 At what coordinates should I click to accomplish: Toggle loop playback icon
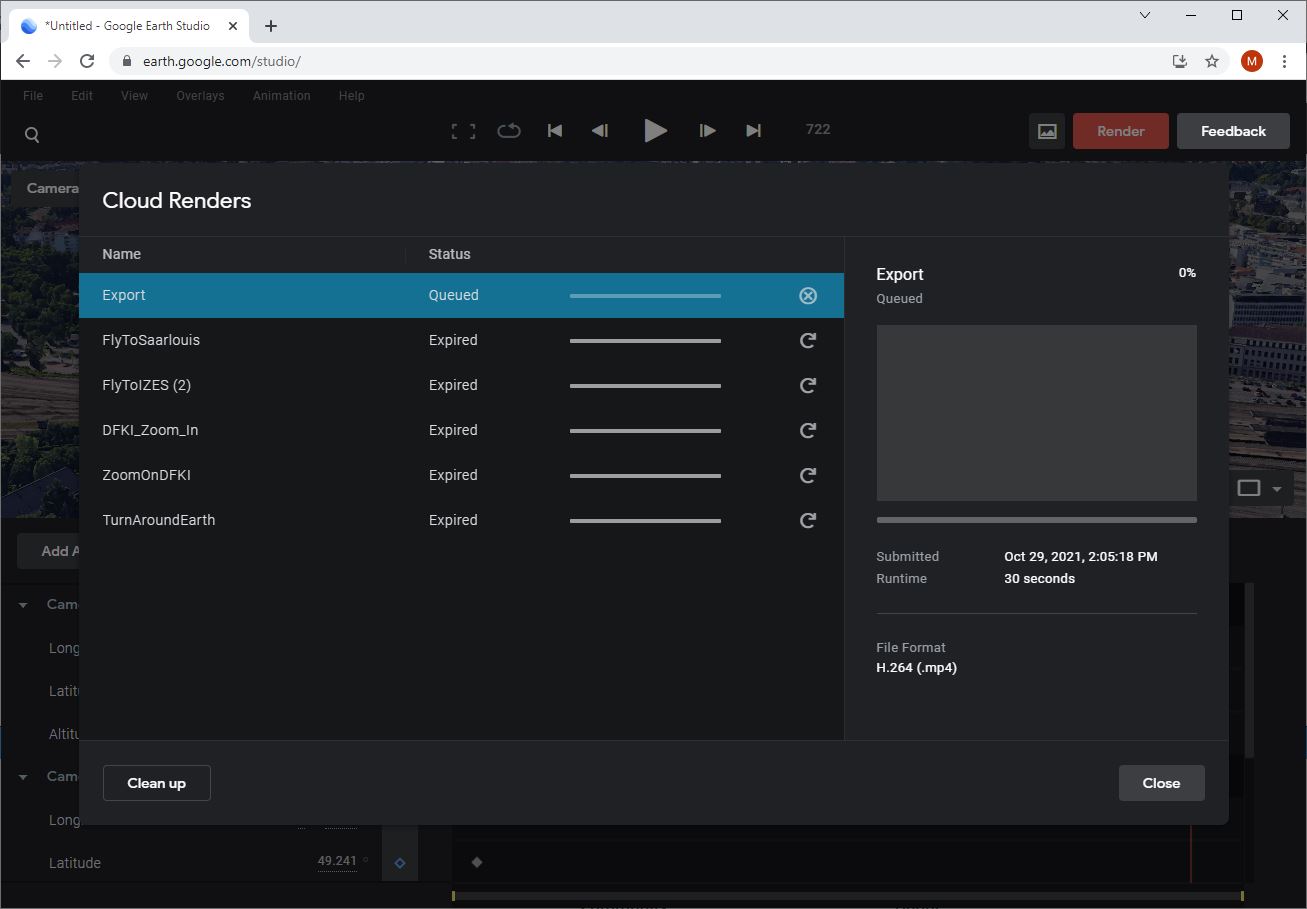(x=509, y=131)
